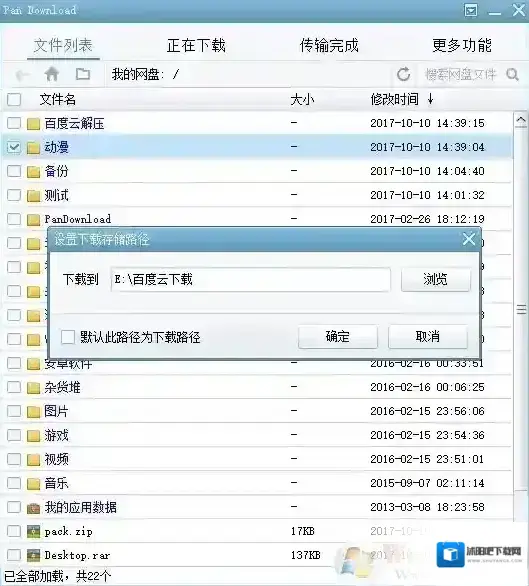Select the 百度云解压 folder name
529x586 pixels.
tap(74, 123)
